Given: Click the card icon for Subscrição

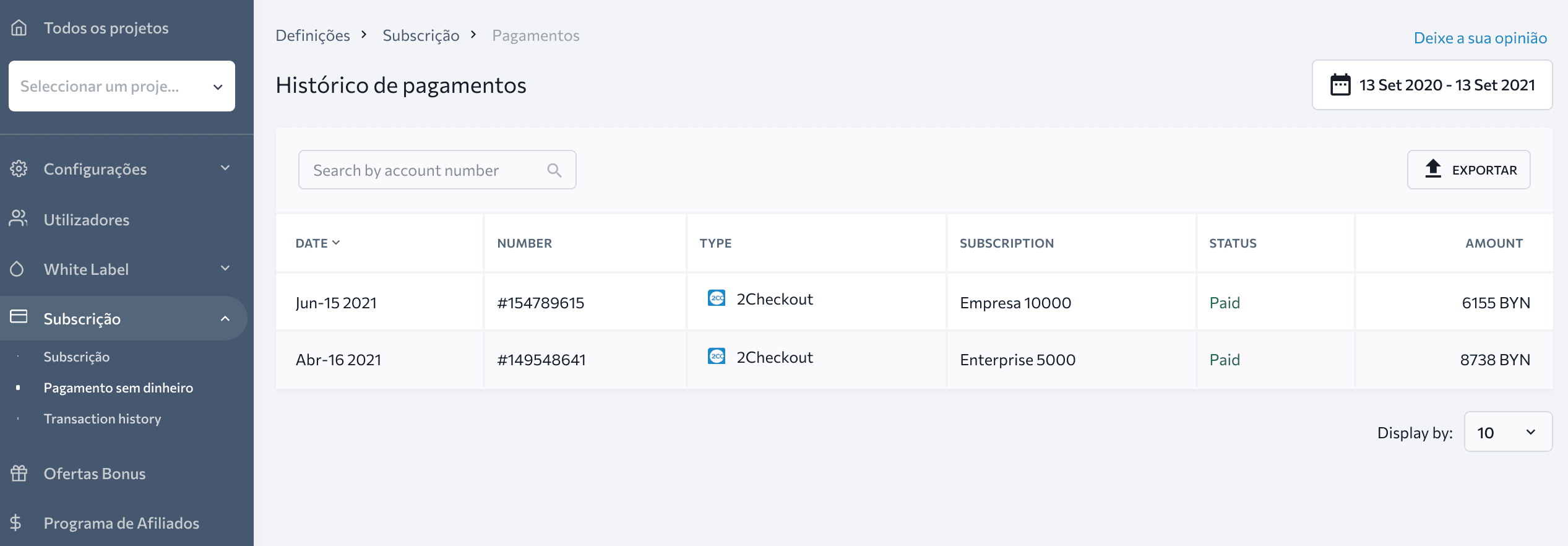Looking at the screenshot, I should [19, 317].
